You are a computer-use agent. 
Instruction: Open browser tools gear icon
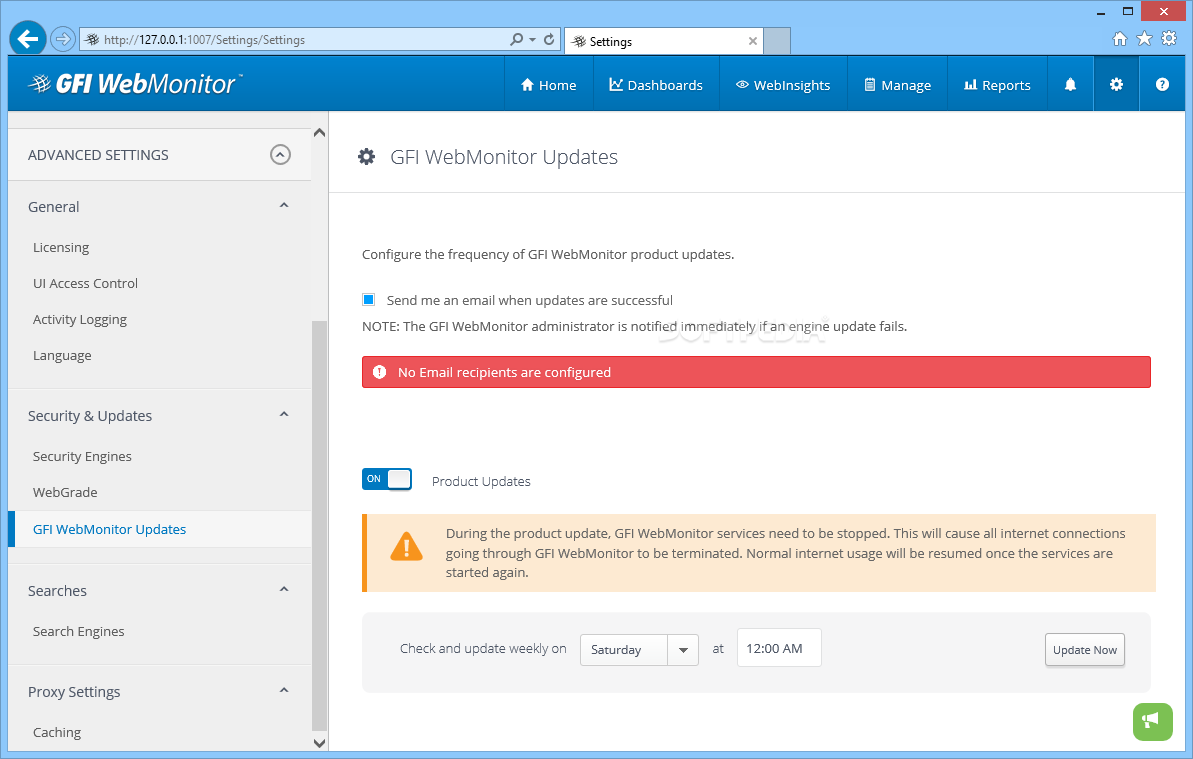[x=1169, y=39]
